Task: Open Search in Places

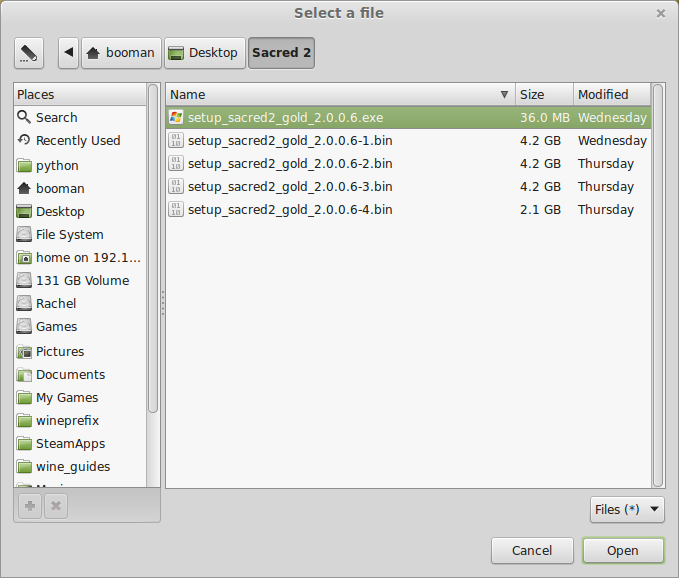Action: [80, 117]
